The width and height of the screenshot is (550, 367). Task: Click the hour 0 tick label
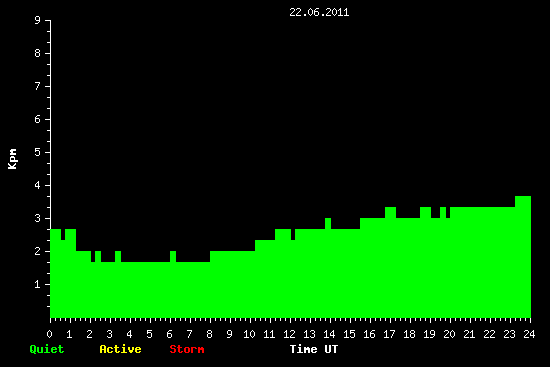coord(49,334)
